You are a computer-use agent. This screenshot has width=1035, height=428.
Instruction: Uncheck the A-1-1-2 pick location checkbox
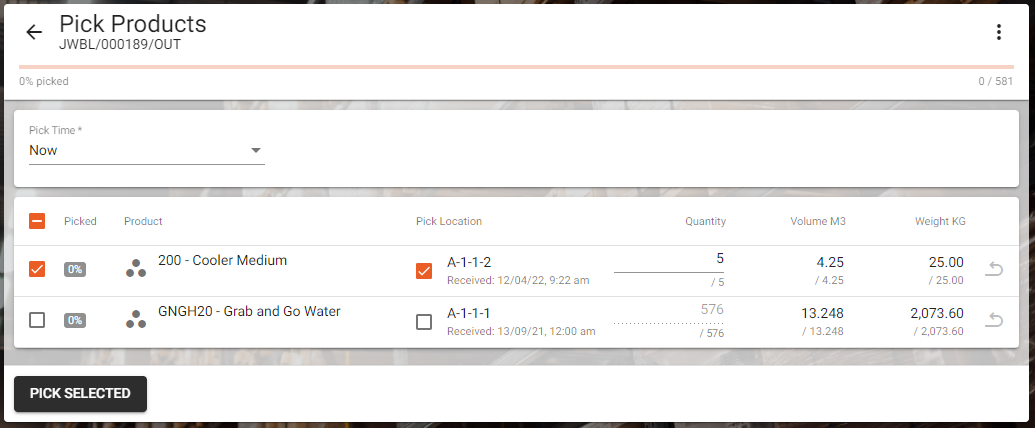(424, 271)
